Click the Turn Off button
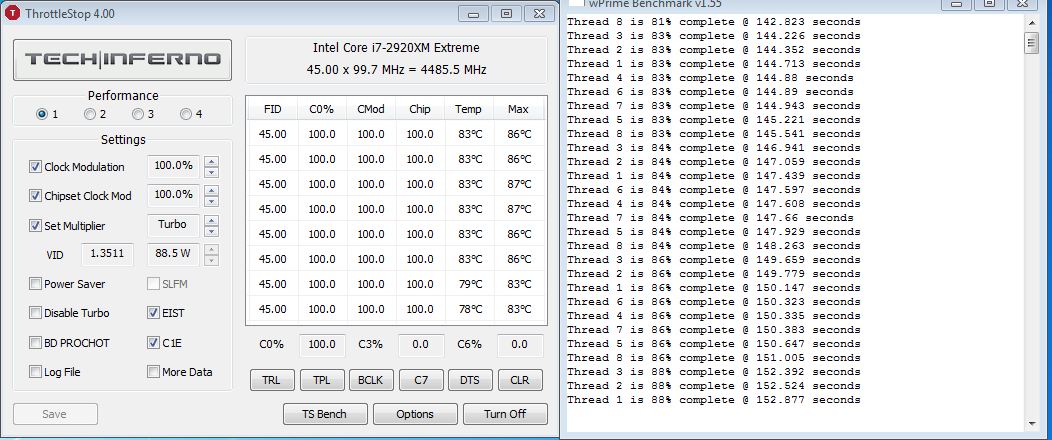The height and width of the screenshot is (440, 1052). click(x=505, y=414)
